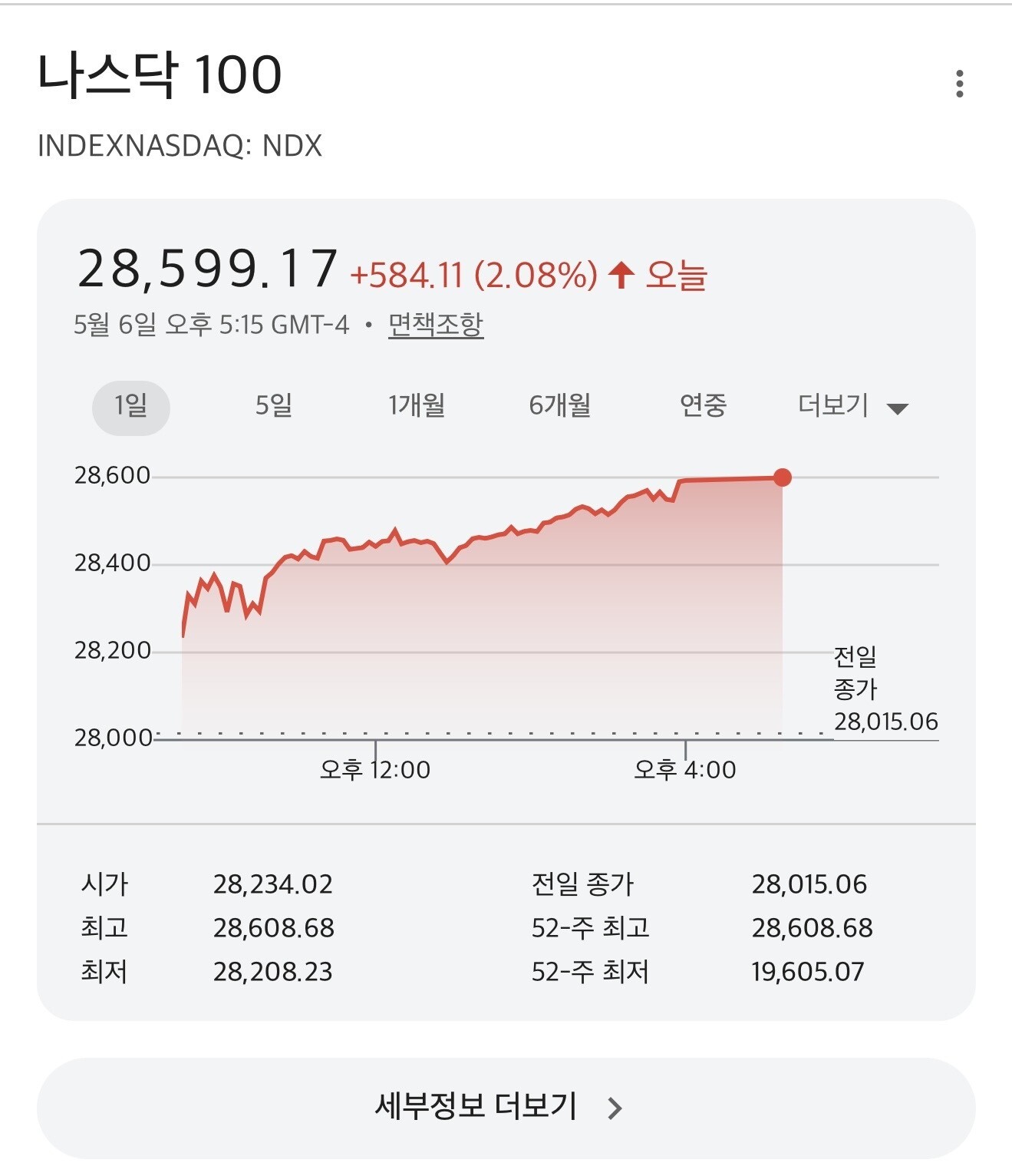Open the 면책조항 disclaimer link
Image resolution: width=1012 pixels, height=1176 pixels.
tap(436, 325)
